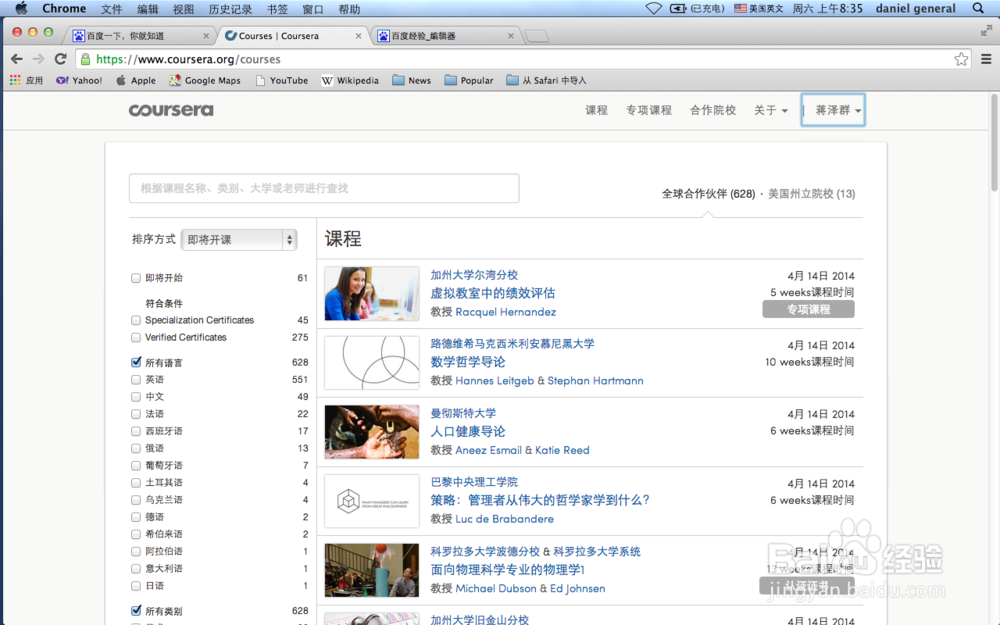Uncheck the 所有类别 checkbox

136,610
